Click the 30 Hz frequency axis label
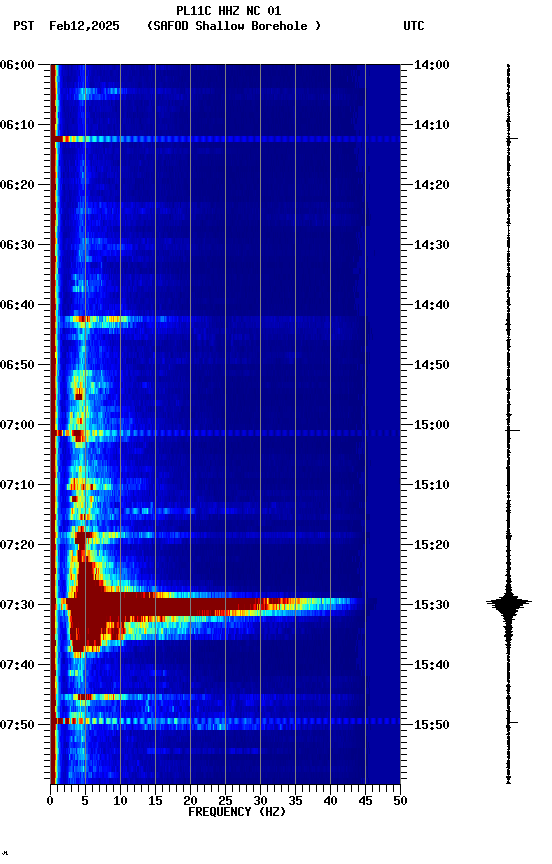The image size is (552, 864). click(260, 801)
